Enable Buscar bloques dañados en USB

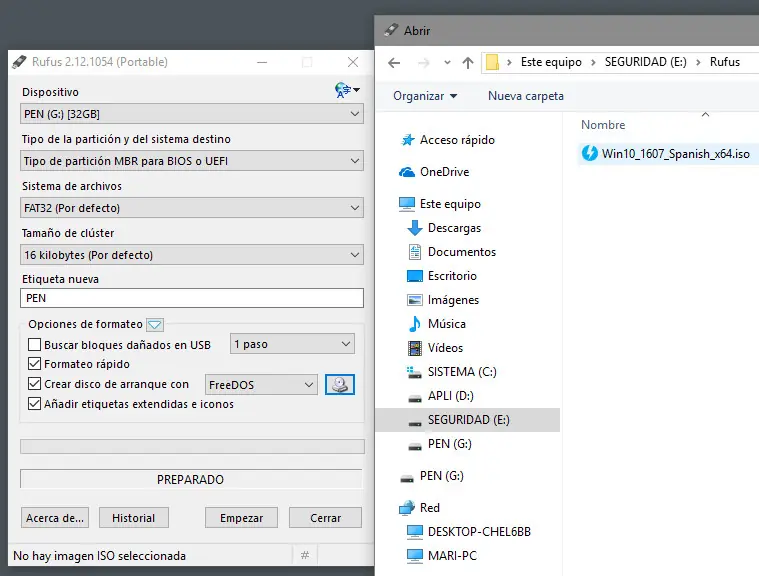coord(34,345)
